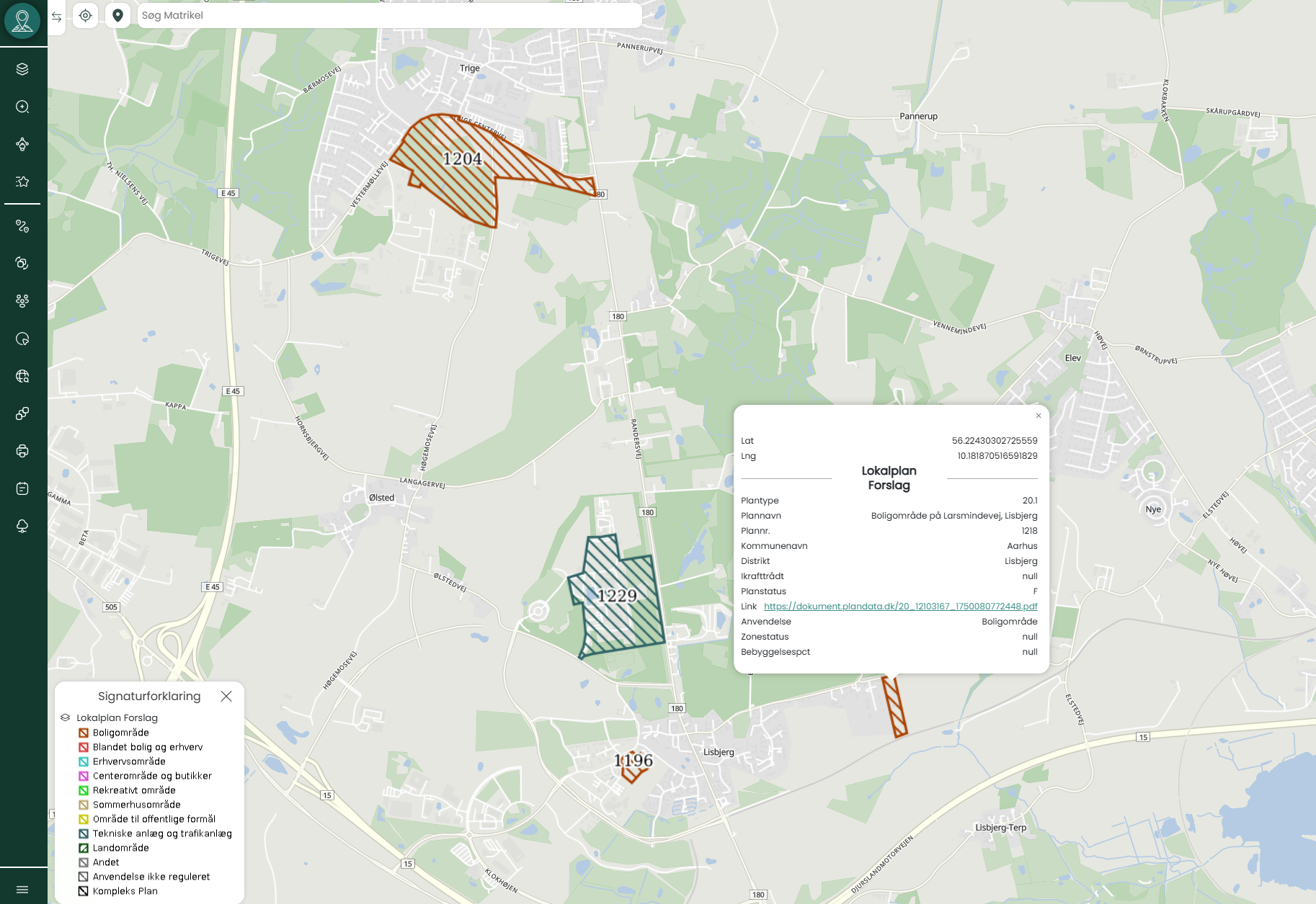Click the Boligområde orange legend swatch
The image size is (1316, 904).
pyautogui.click(x=84, y=733)
